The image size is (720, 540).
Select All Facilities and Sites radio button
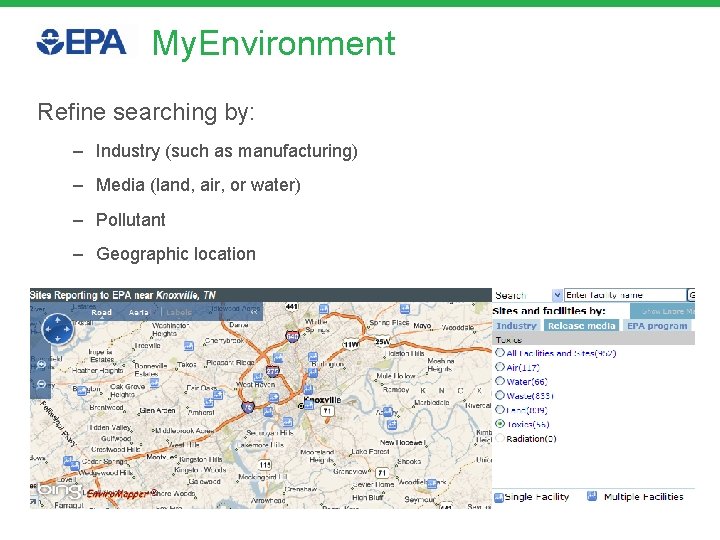click(x=500, y=353)
